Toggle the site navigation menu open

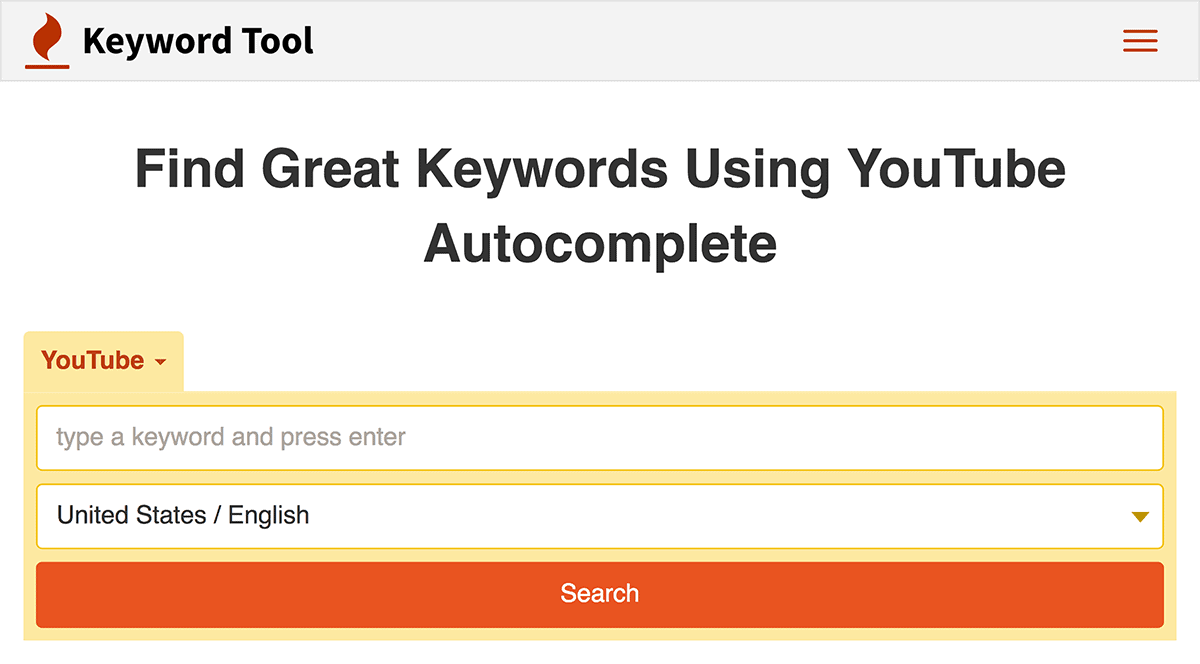1140,41
